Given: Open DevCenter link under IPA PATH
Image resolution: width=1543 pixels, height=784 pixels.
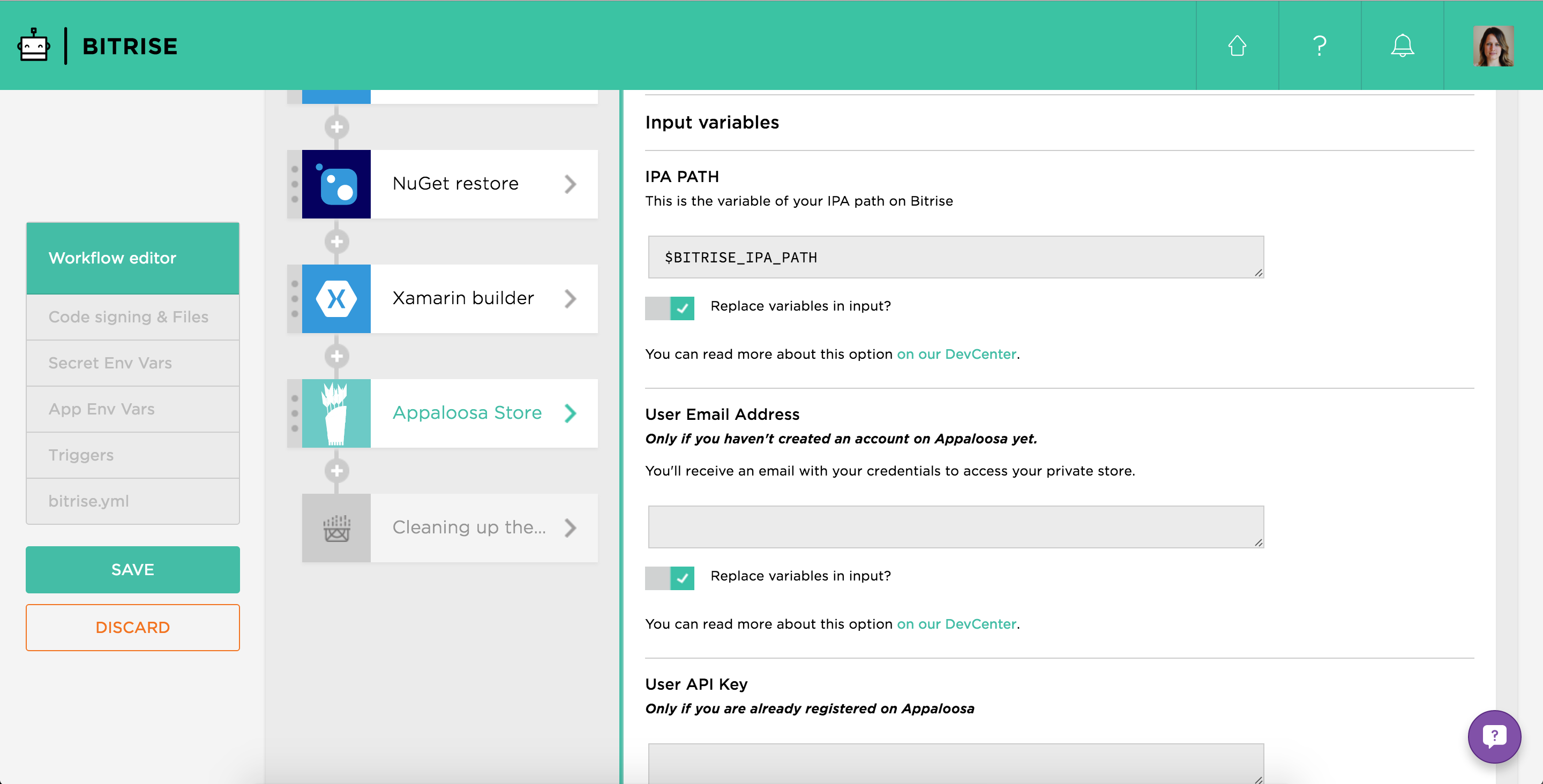Looking at the screenshot, I should pos(956,354).
